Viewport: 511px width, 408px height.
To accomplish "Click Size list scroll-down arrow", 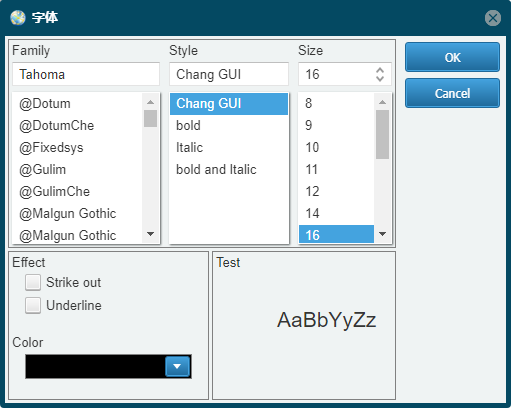I will [382, 234].
